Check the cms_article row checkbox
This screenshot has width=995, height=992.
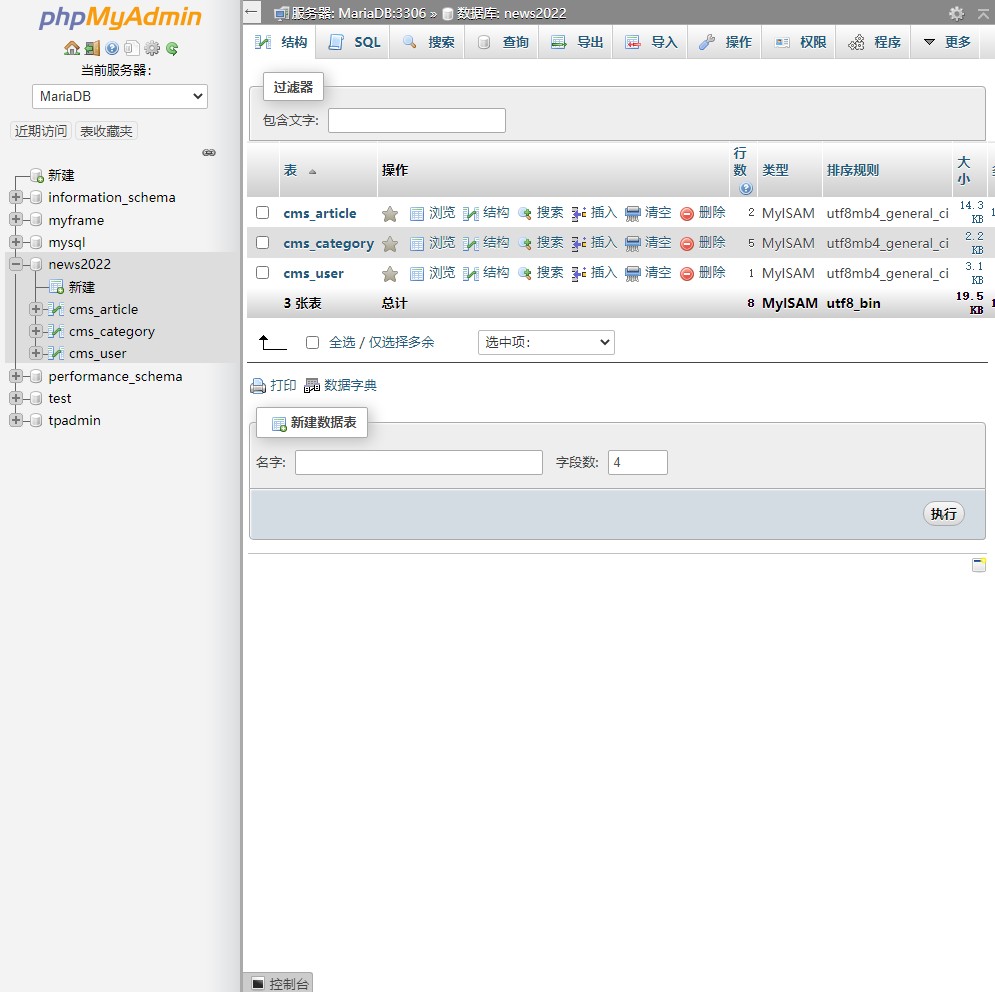coord(263,213)
